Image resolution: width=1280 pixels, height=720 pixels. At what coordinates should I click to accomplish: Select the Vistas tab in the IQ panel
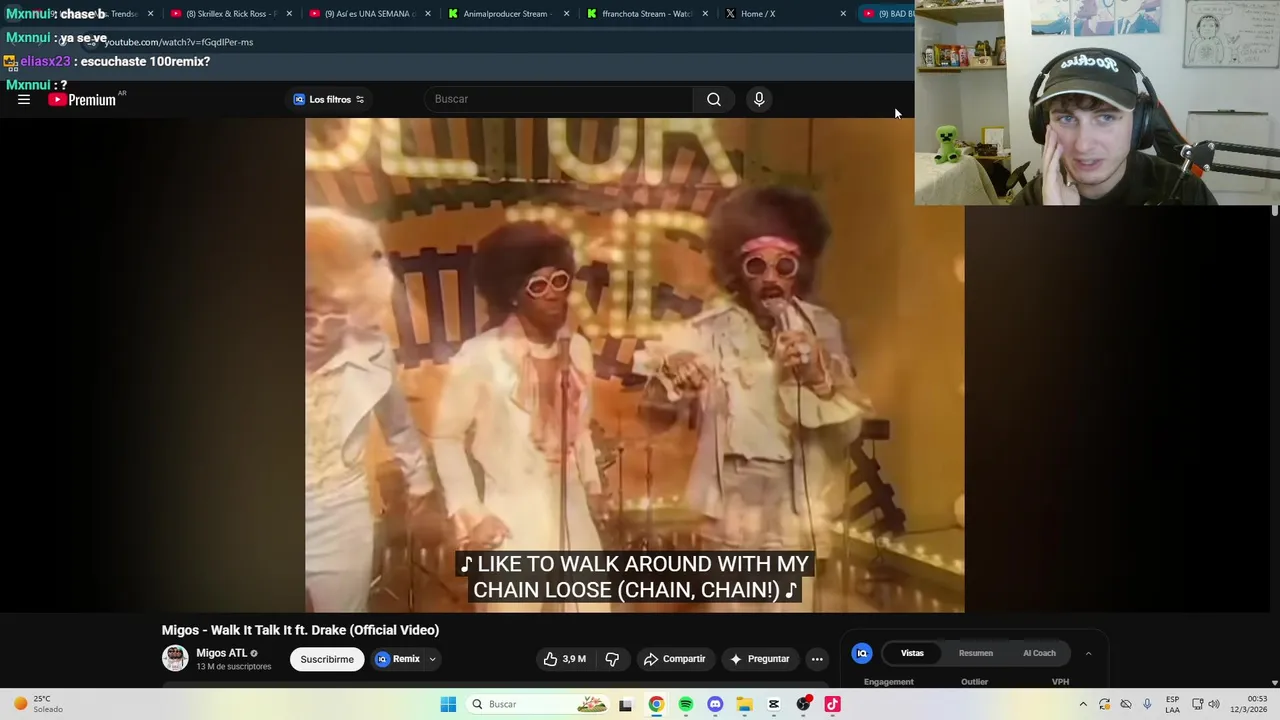tap(912, 653)
